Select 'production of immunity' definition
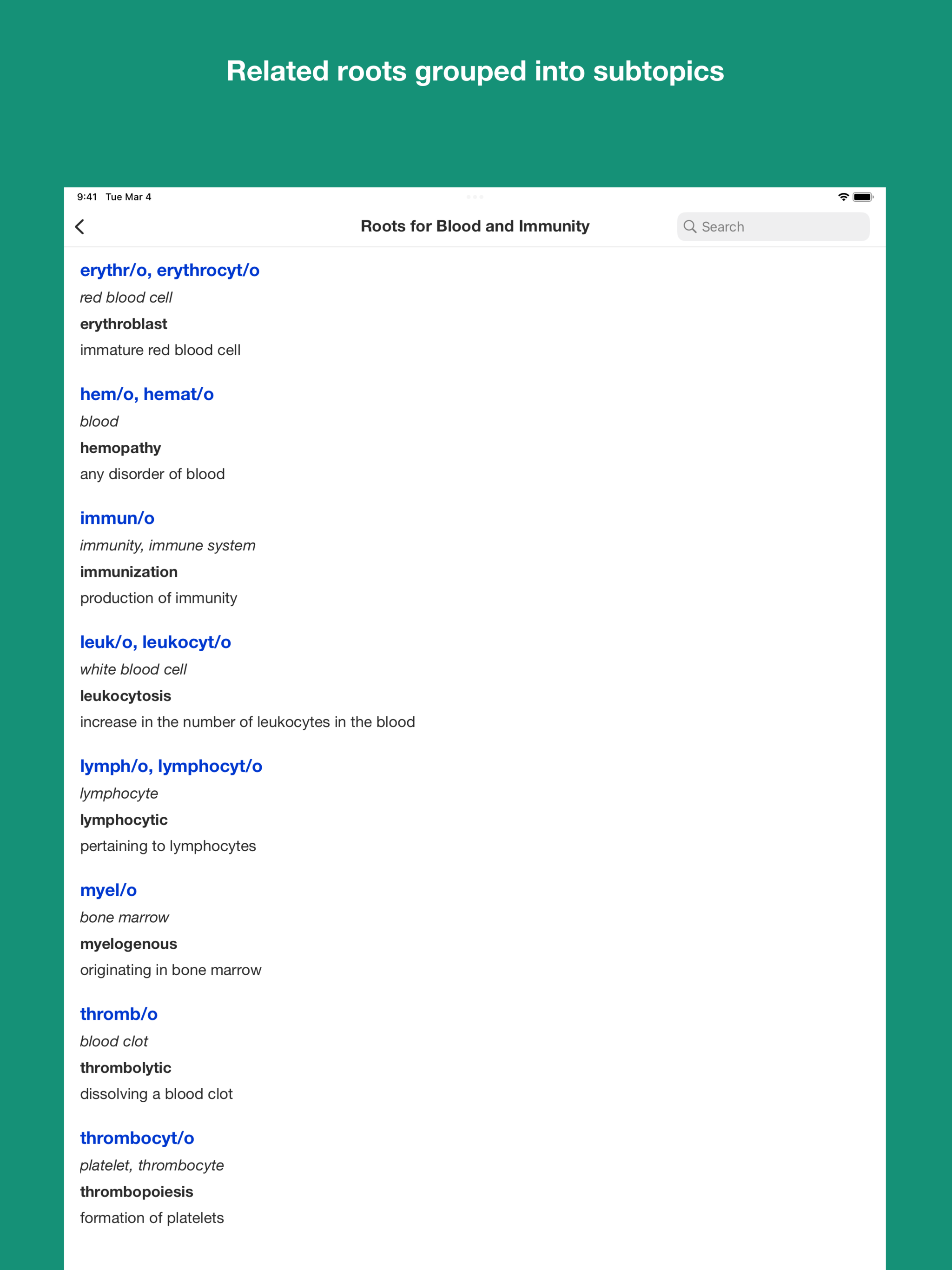952x1270 pixels. click(x=159, y=598)
